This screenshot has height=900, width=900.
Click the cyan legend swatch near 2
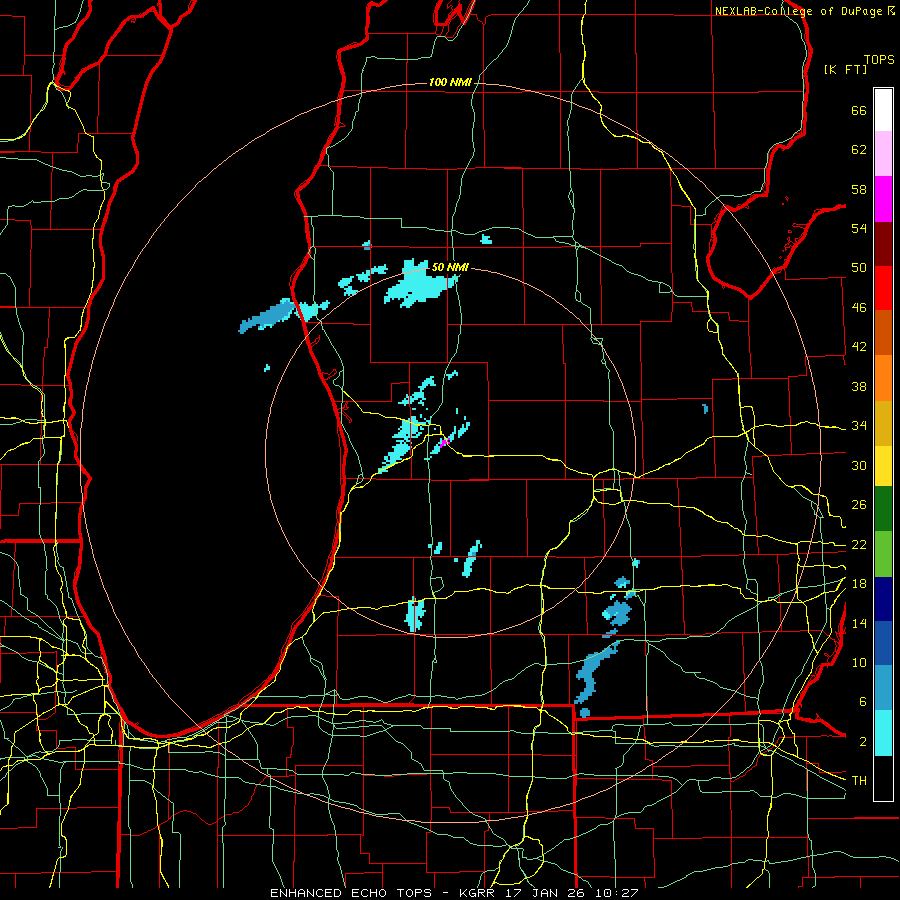coord(883,733)
